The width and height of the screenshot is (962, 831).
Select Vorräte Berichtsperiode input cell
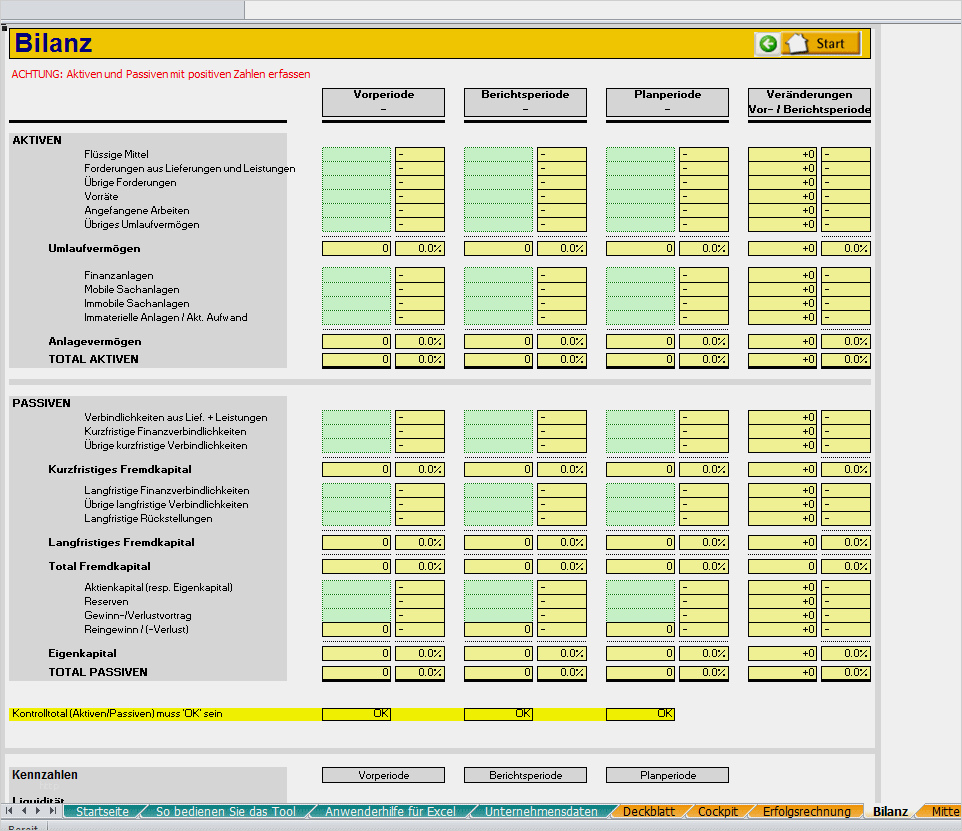pos(498,196)
